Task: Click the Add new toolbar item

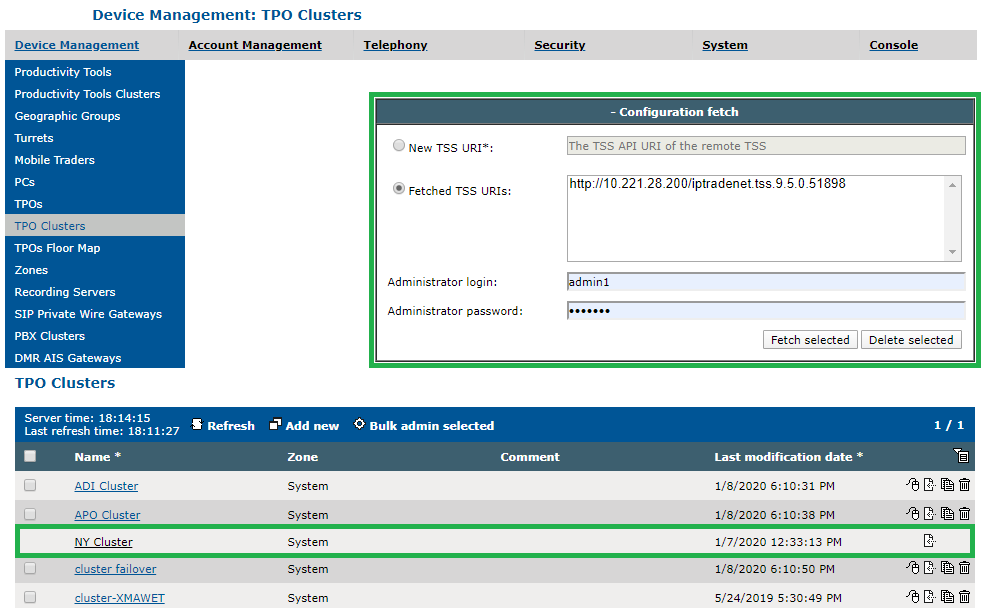Action: pyautogui.click(x=304, y=425)
